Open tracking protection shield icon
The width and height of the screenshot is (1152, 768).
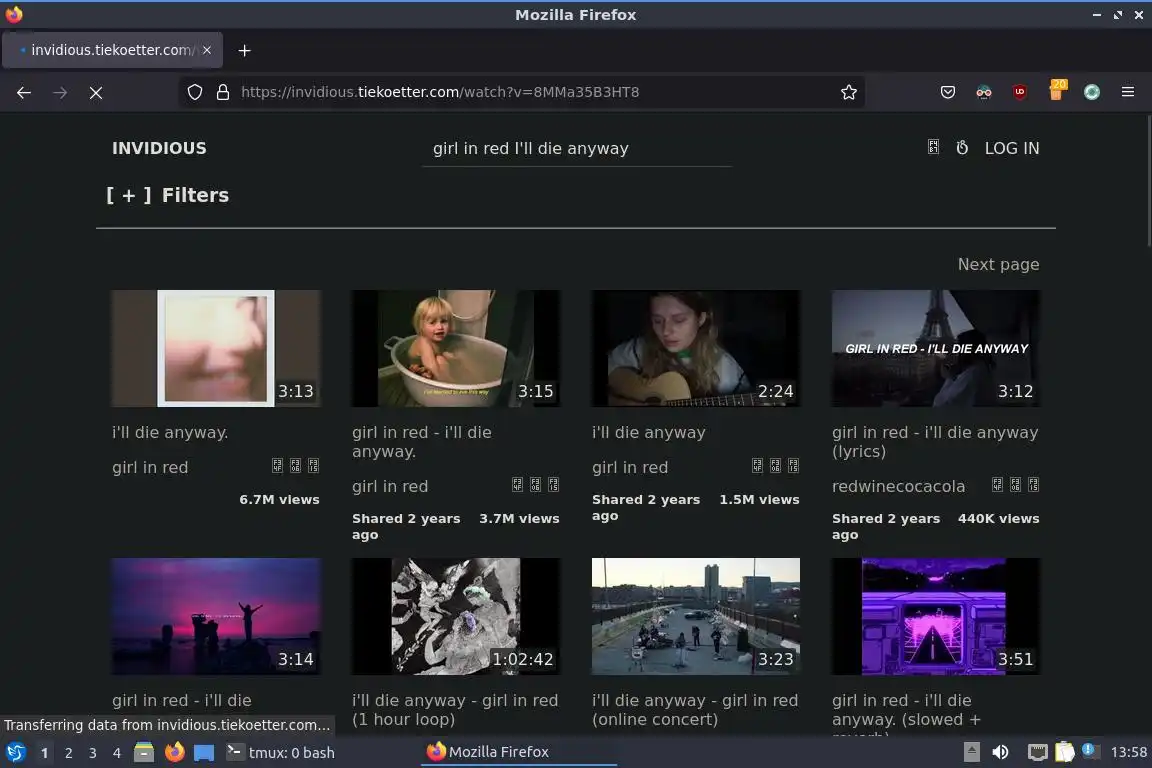[195, 92]
